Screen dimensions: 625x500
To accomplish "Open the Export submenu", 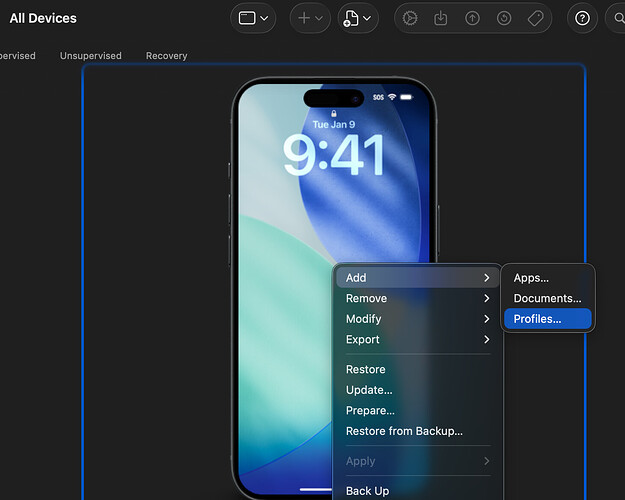I will click(417, 340).
